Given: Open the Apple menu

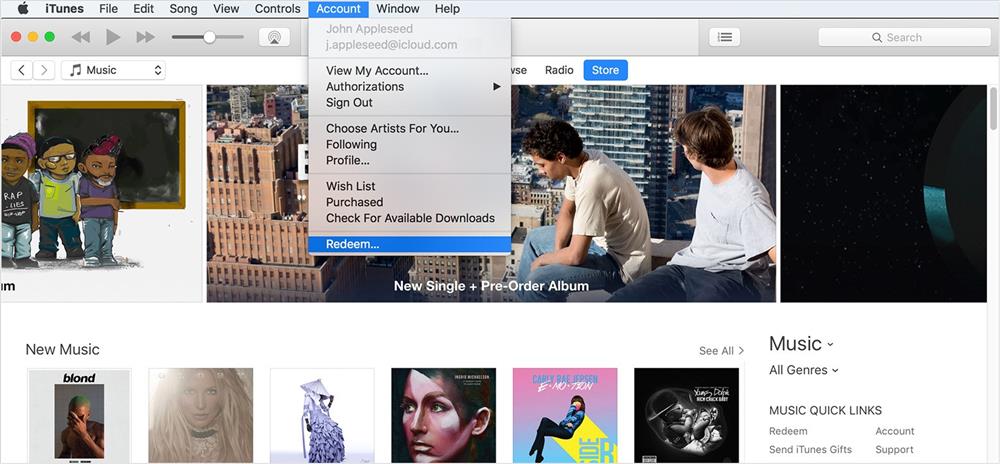Looking at the screenshot, I should 23,9.
